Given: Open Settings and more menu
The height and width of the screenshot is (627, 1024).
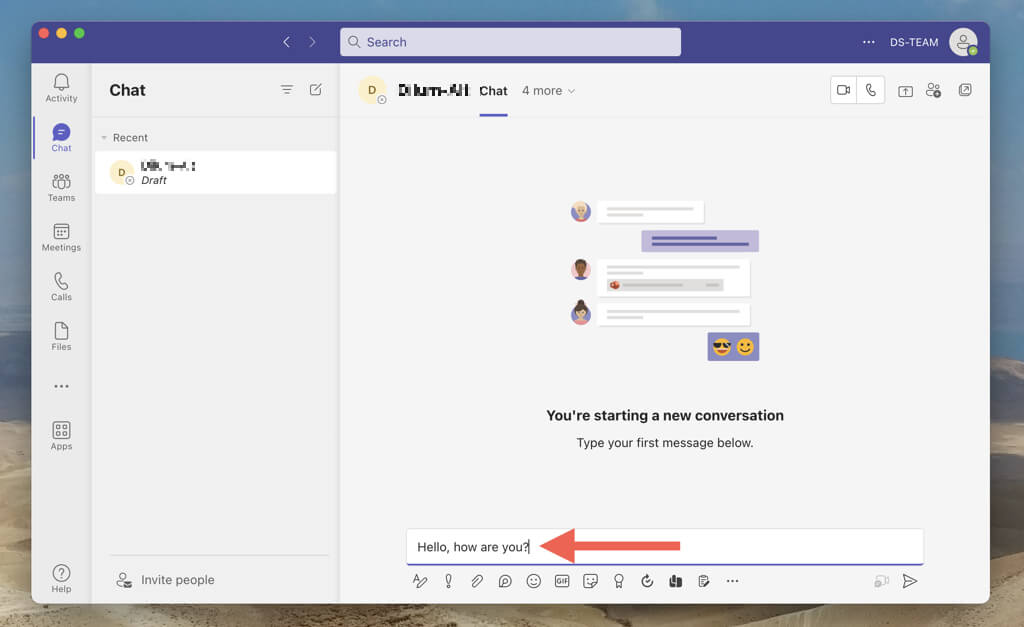Looking at the screenshot, I should tap(868, 42).
